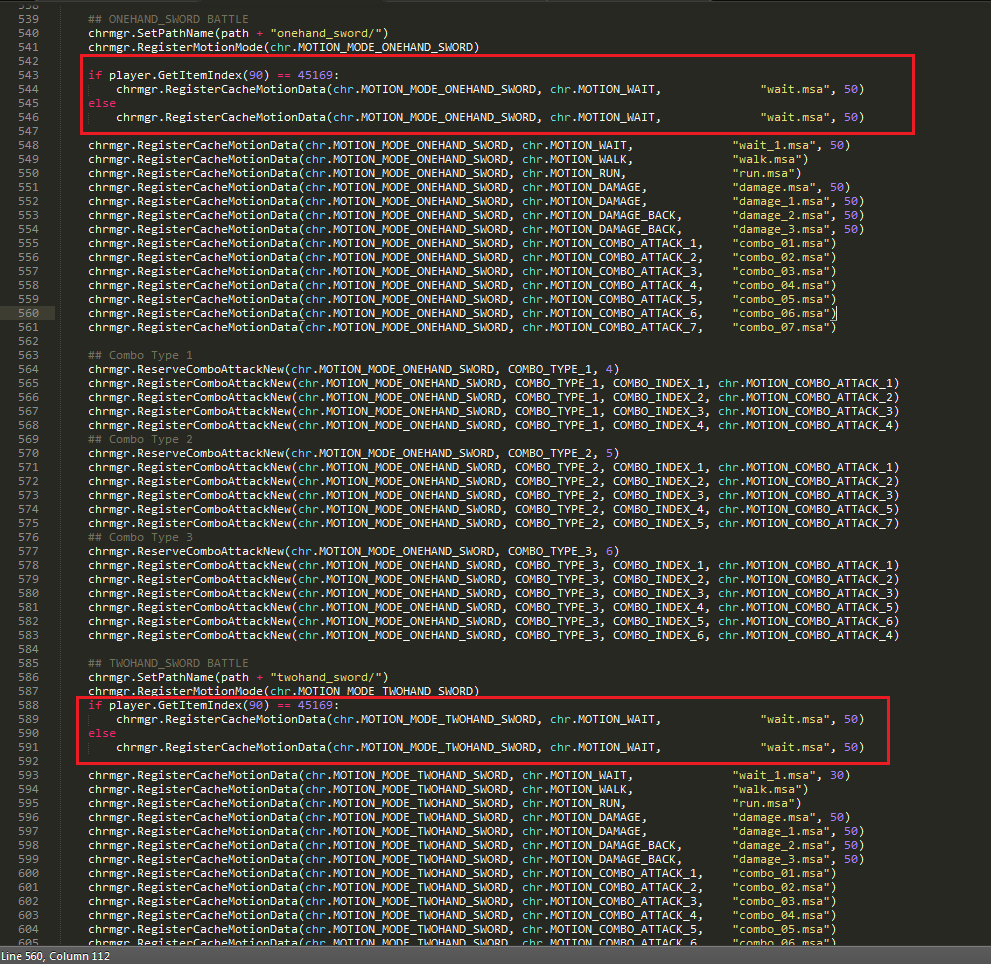
Task: Click the string "twohand_sword/" on line 586
Action: click(x=326, y=677)
